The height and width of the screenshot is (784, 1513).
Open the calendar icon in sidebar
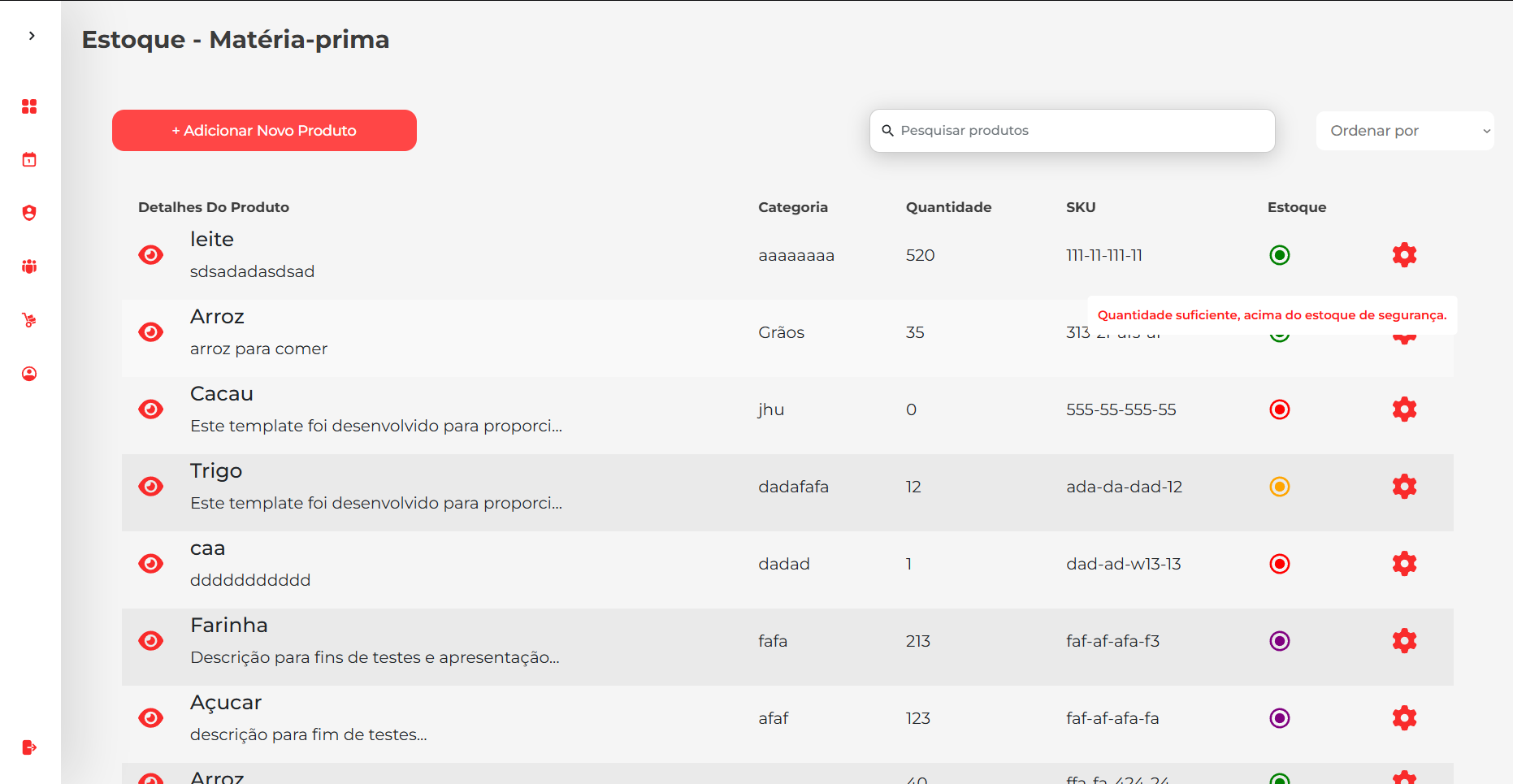29,159
